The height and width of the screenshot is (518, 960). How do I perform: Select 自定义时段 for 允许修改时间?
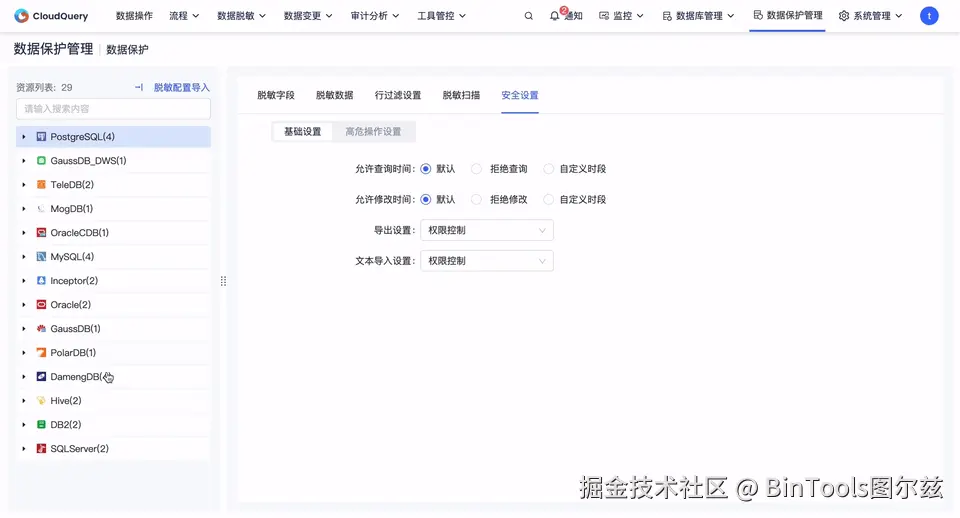(x=549, y=200)
